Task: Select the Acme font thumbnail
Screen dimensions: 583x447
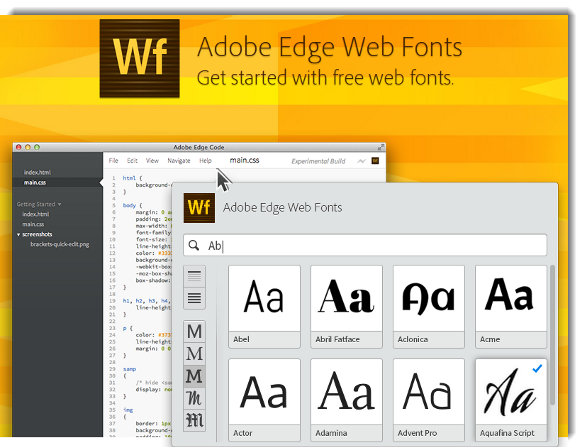Action: tap(511, 306)
